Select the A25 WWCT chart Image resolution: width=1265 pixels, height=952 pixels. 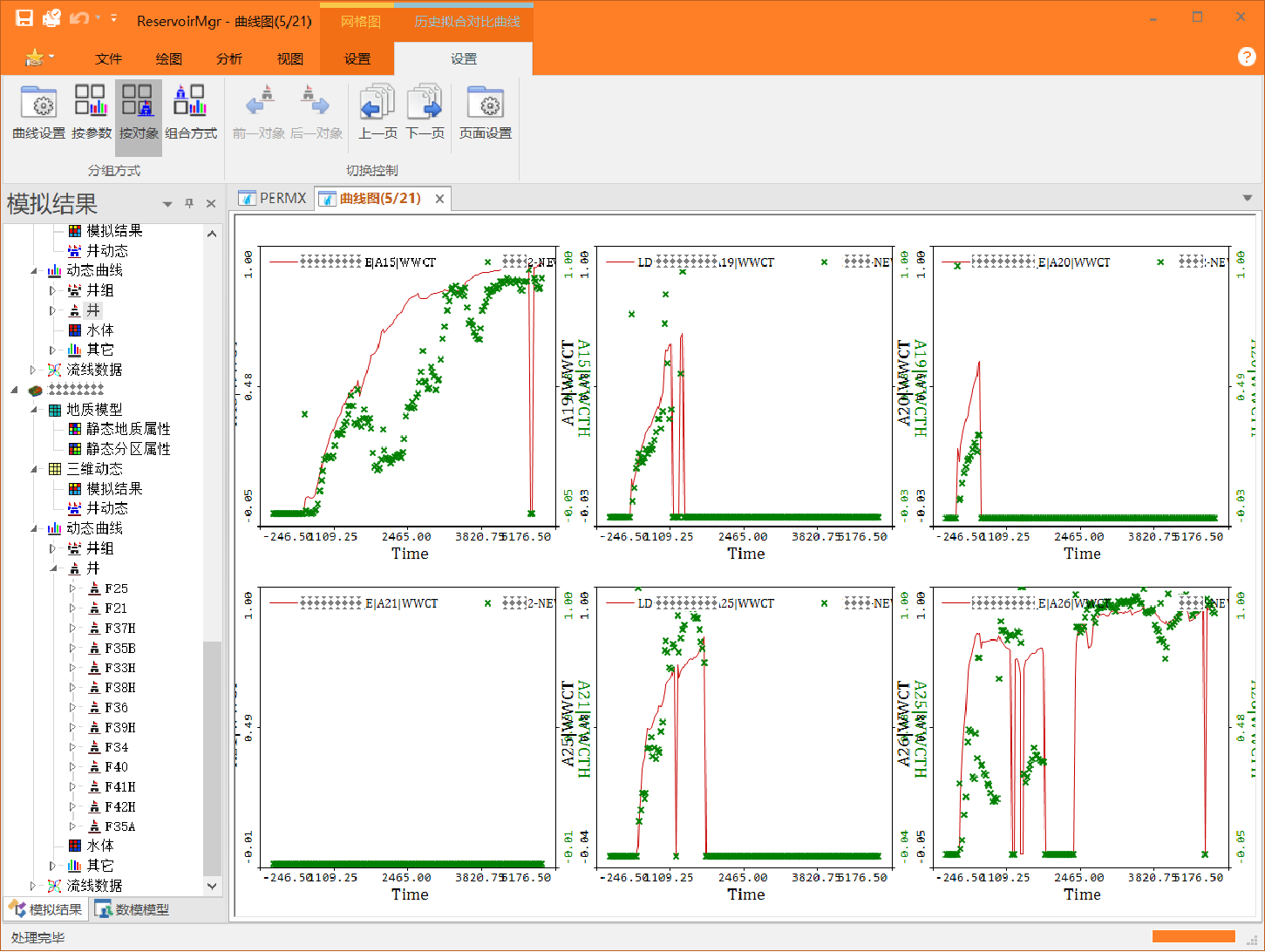point(745,727)
